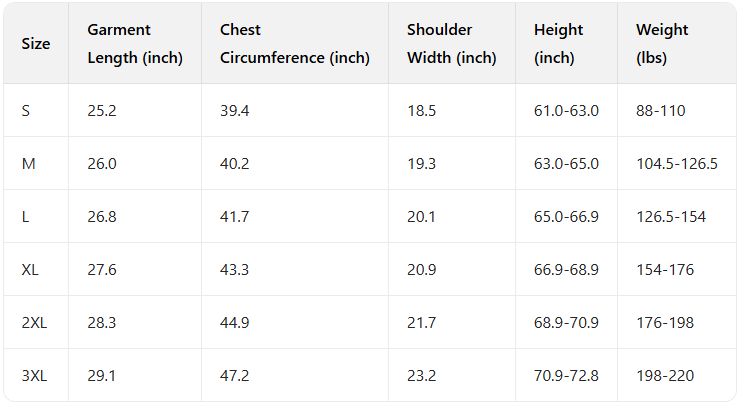The height and width of the screenshot is (403, 739).
Task: Click weight range 104.5-126.5
Action: coord(677,163)
